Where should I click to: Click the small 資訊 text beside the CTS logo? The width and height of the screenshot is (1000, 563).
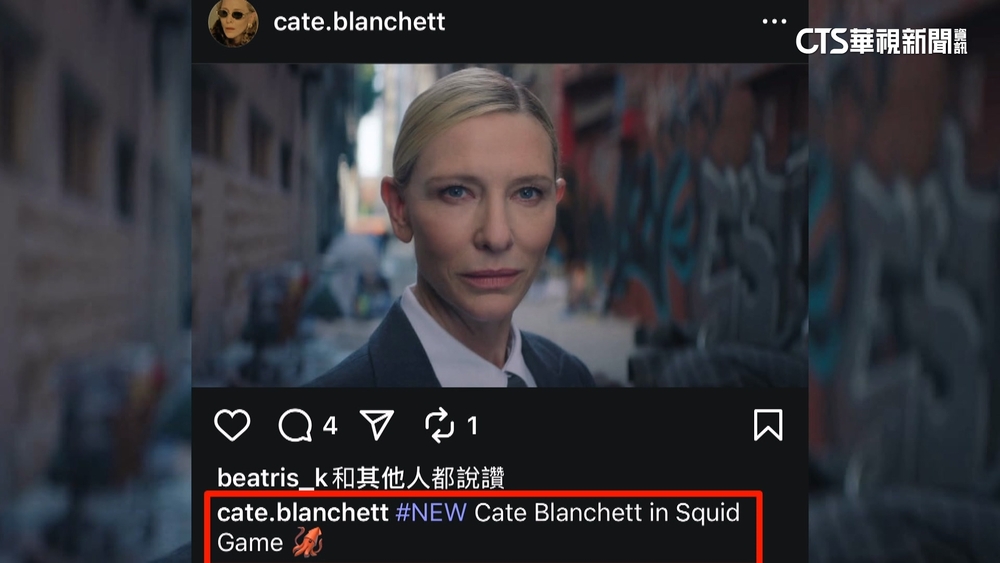(960, 41)
